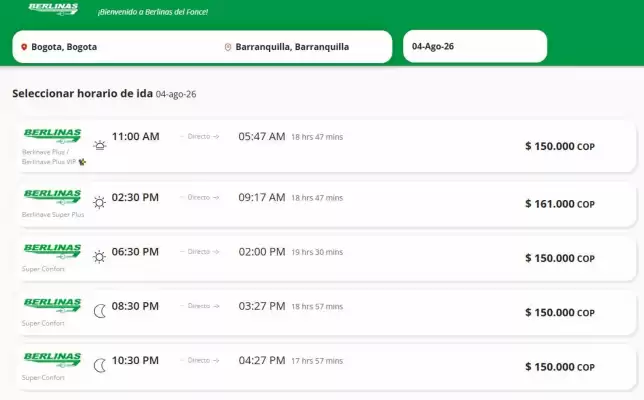
Task: Click the moon icon beside 08:30 PM
Action: (x=100, y=311)
